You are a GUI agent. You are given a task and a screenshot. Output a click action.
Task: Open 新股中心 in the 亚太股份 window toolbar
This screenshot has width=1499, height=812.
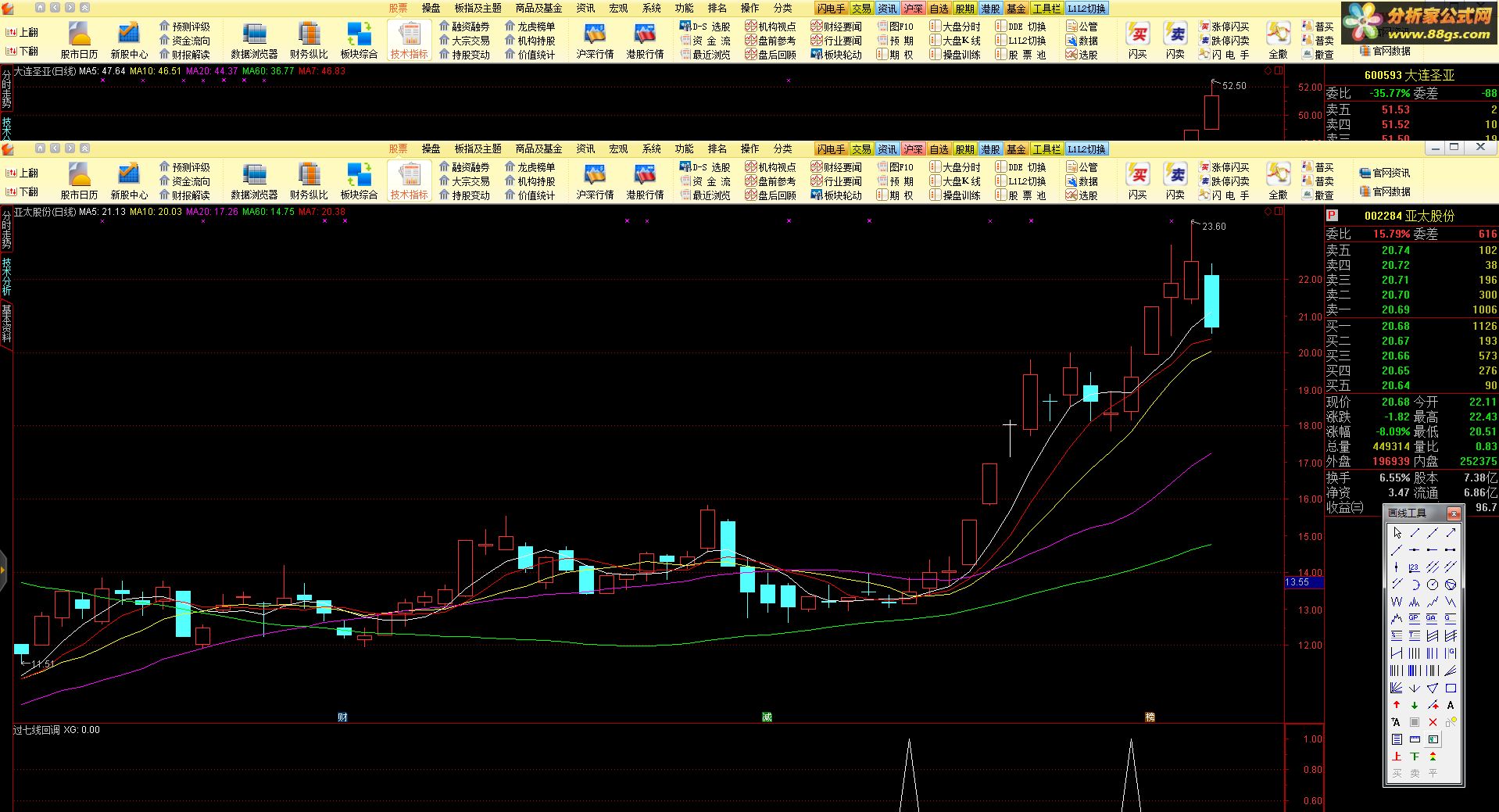point(129,181)
